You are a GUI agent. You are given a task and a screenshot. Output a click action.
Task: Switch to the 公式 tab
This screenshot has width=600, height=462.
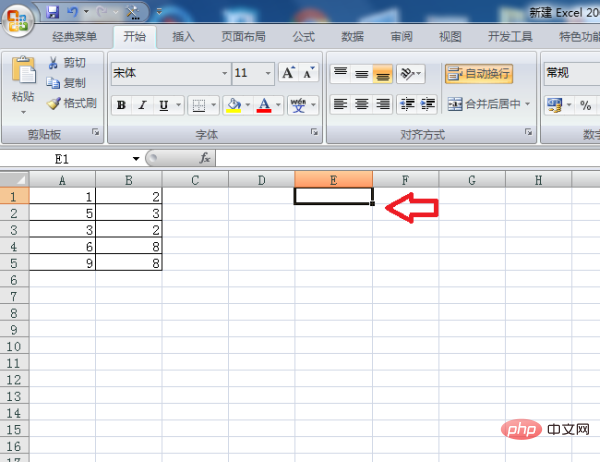pyautogui.click(x=304, y=37)
